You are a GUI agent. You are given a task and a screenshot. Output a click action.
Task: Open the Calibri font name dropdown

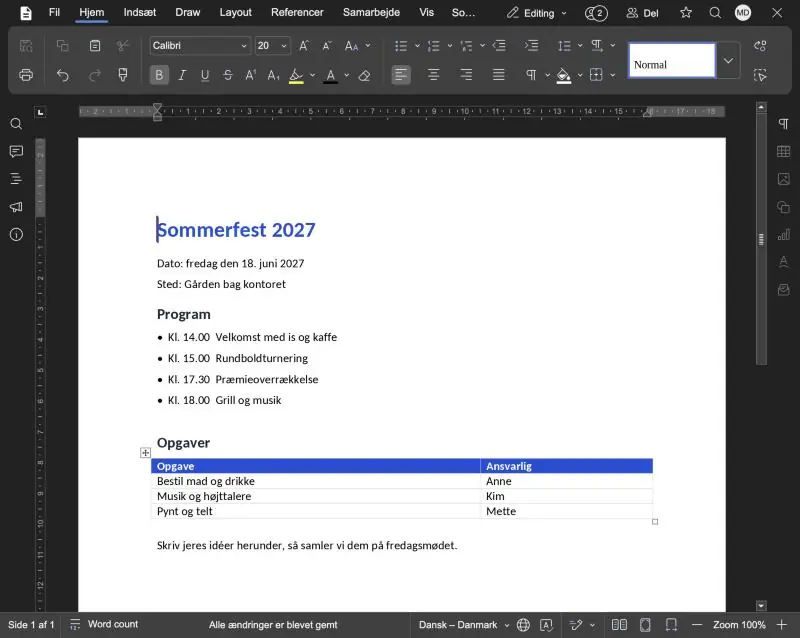pyautogui.click(x=243, y=46)
